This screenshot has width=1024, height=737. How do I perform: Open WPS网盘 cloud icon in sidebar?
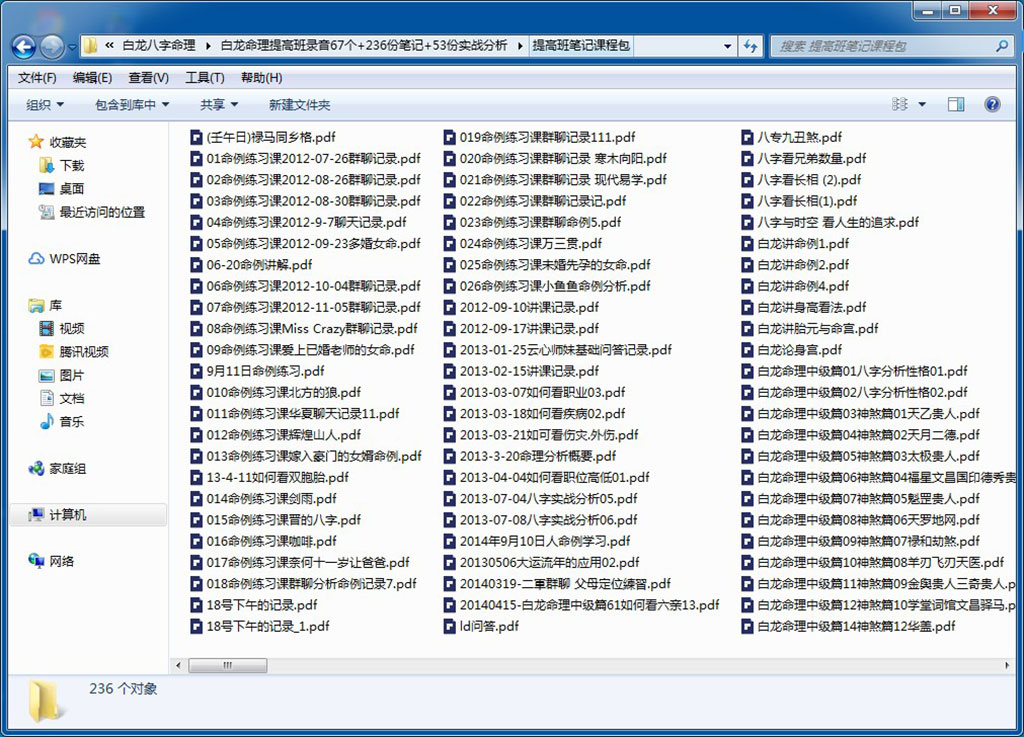[x=36, y=259]
